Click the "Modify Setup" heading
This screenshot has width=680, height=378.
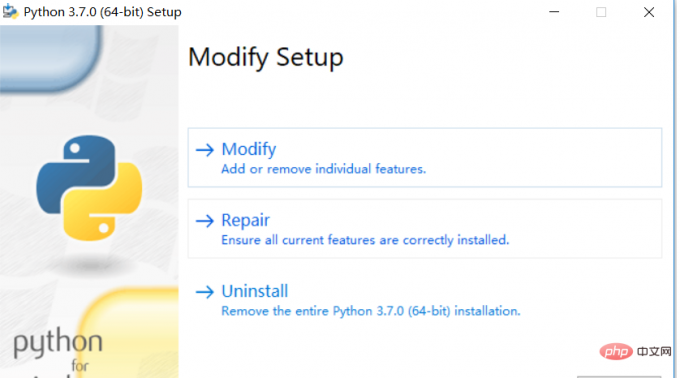(266, 58)
